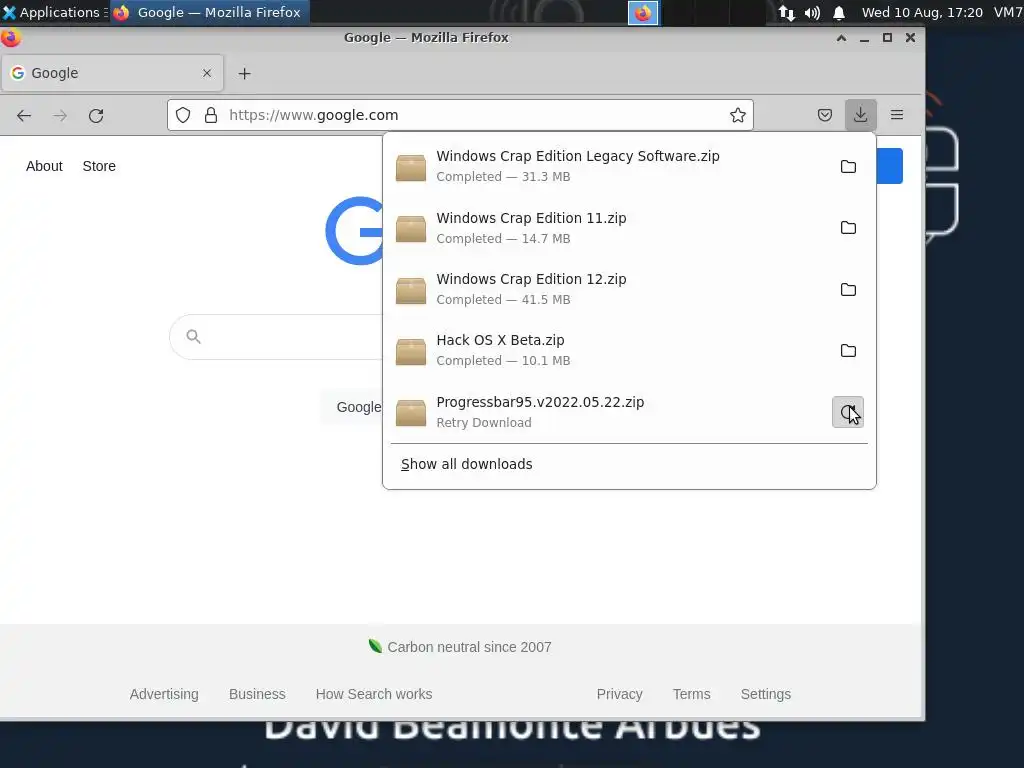Image resolution: width=1024 pixels, height=768 pixels.
Task: Open How Search works link
Action: pos(374,694)
